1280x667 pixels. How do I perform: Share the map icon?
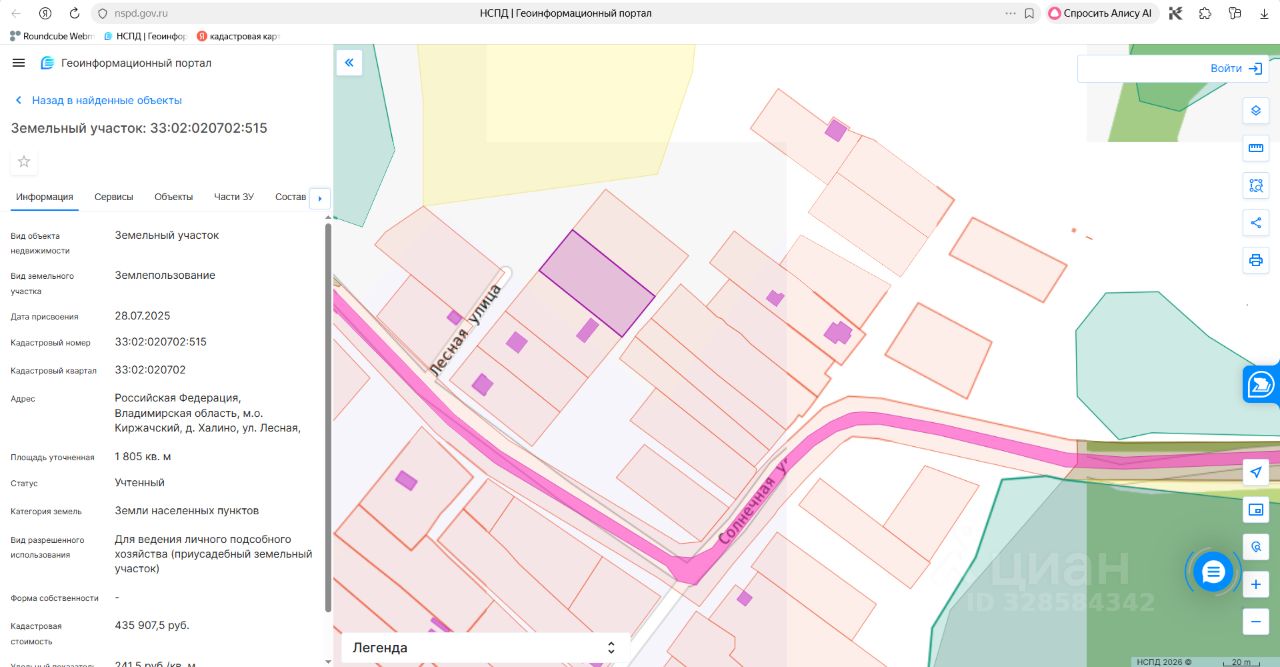click(1255, 222)
